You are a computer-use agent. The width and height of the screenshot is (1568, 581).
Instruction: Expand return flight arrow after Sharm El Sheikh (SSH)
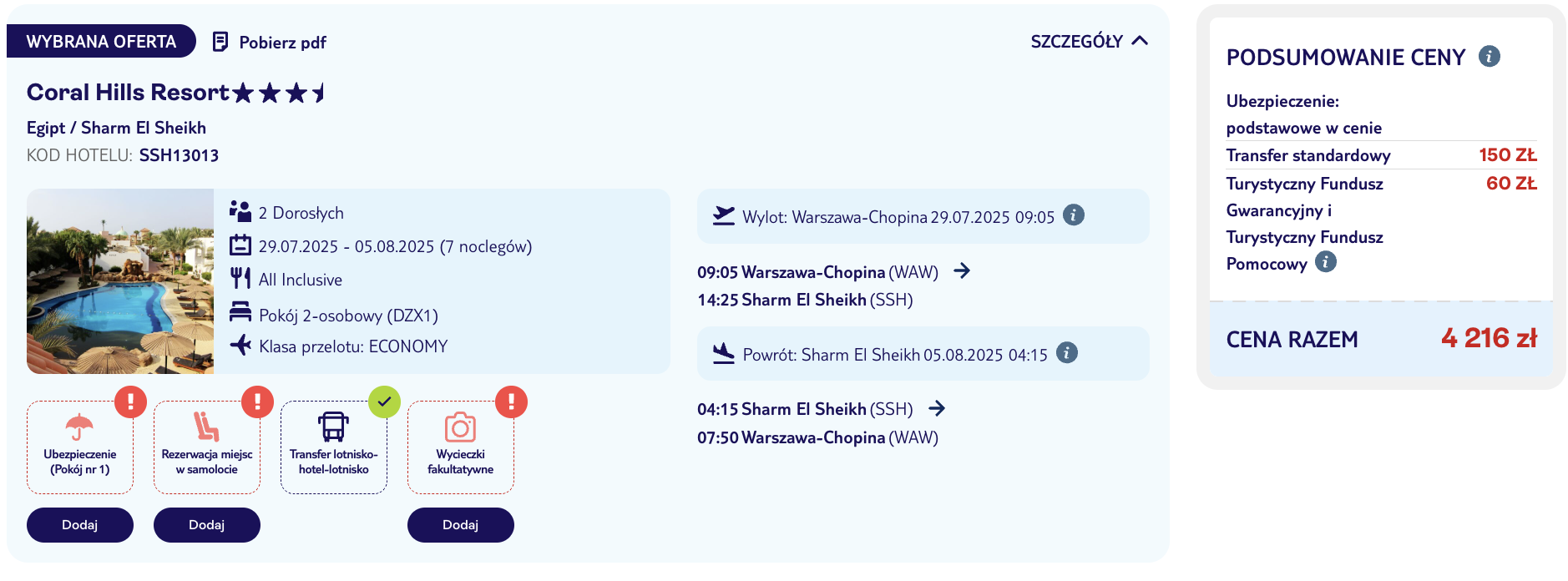(937, 408)
